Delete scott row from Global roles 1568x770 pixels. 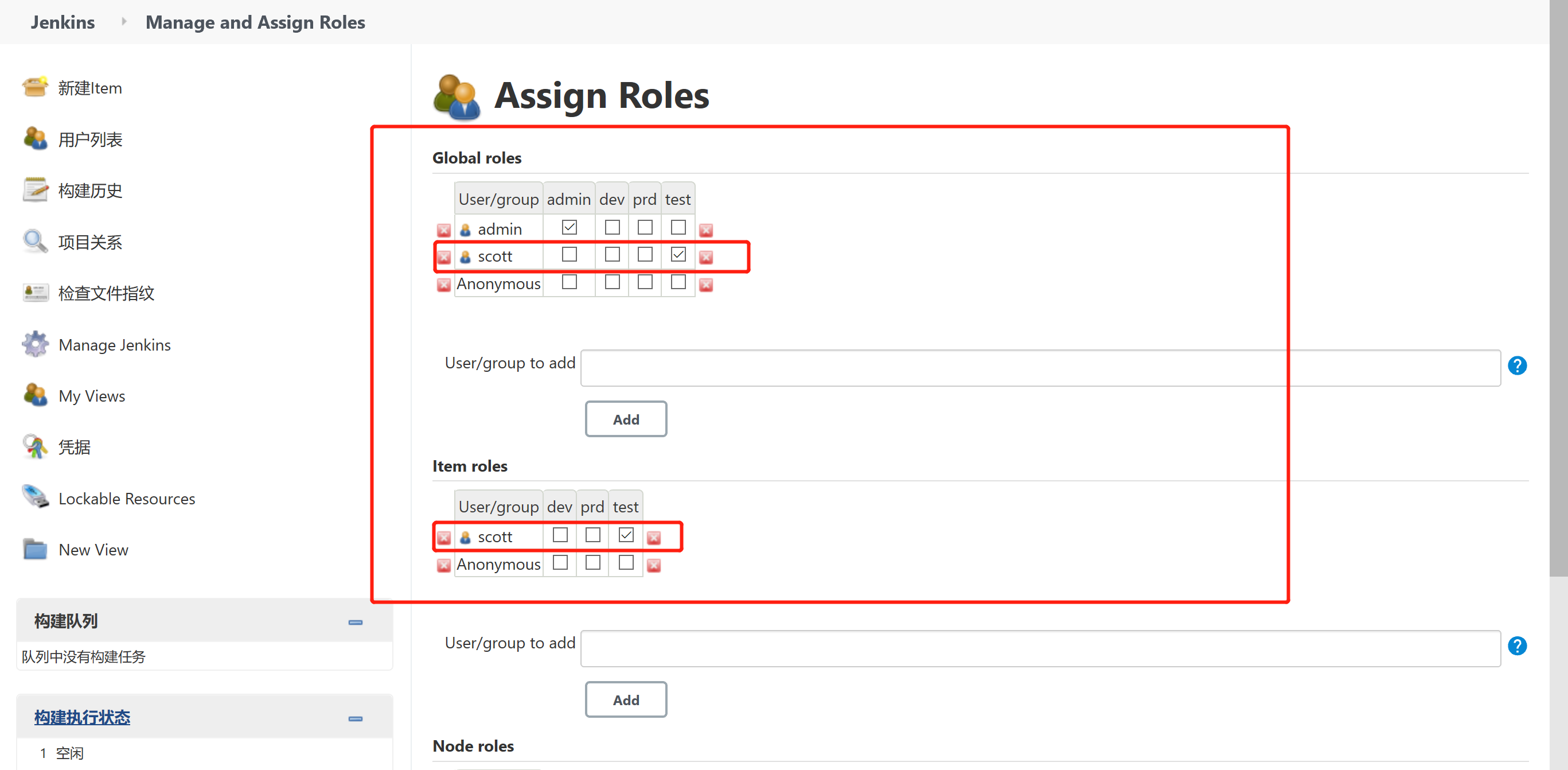tap(444, 258)
